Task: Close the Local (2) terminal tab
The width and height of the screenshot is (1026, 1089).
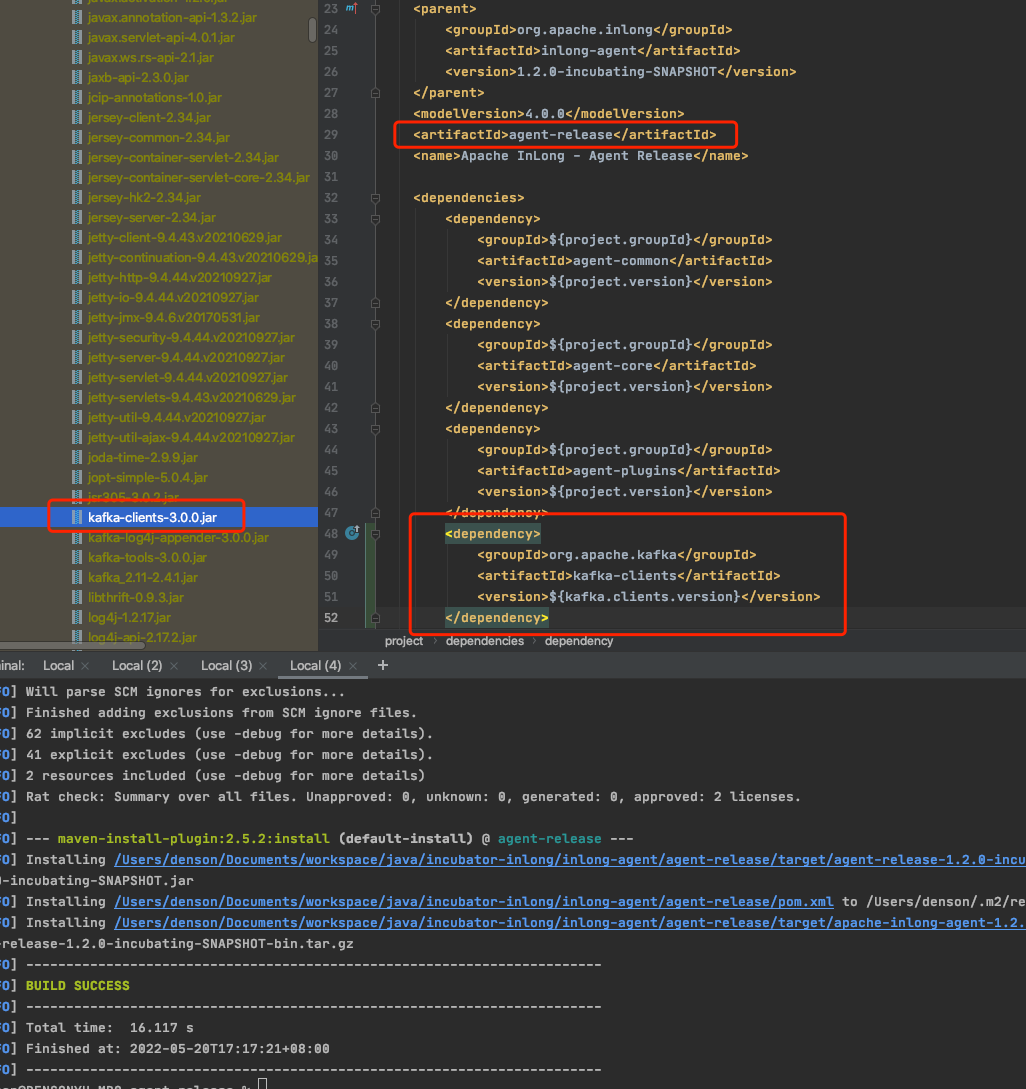Action: point(174,666)
